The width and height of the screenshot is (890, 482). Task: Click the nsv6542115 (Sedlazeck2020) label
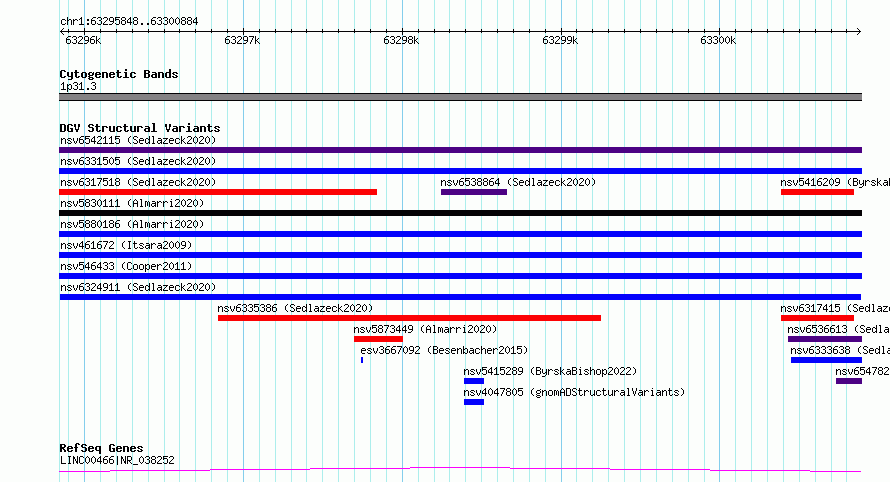138,140
